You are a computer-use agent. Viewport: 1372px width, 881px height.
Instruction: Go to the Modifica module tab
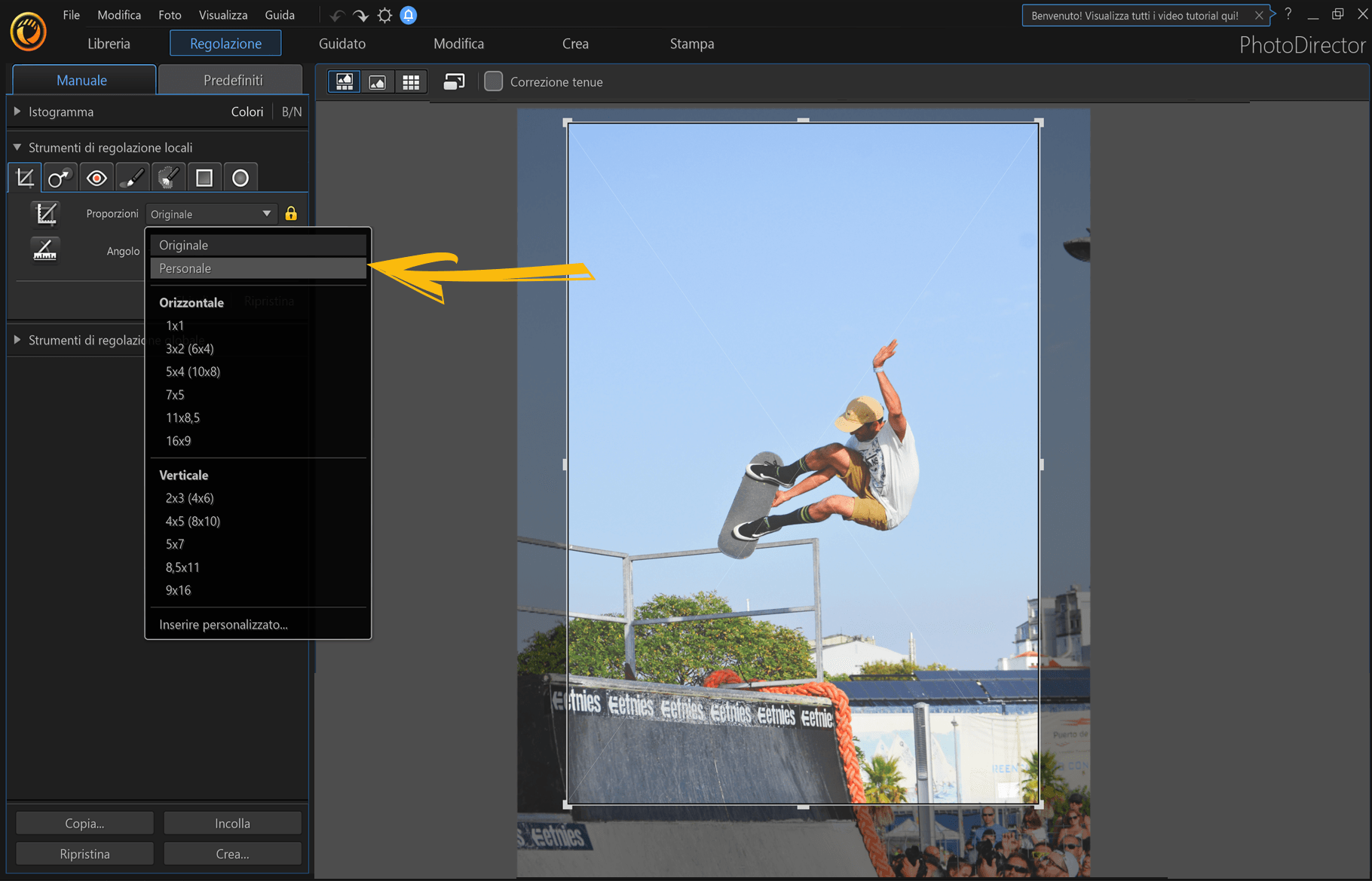point(458,44)
